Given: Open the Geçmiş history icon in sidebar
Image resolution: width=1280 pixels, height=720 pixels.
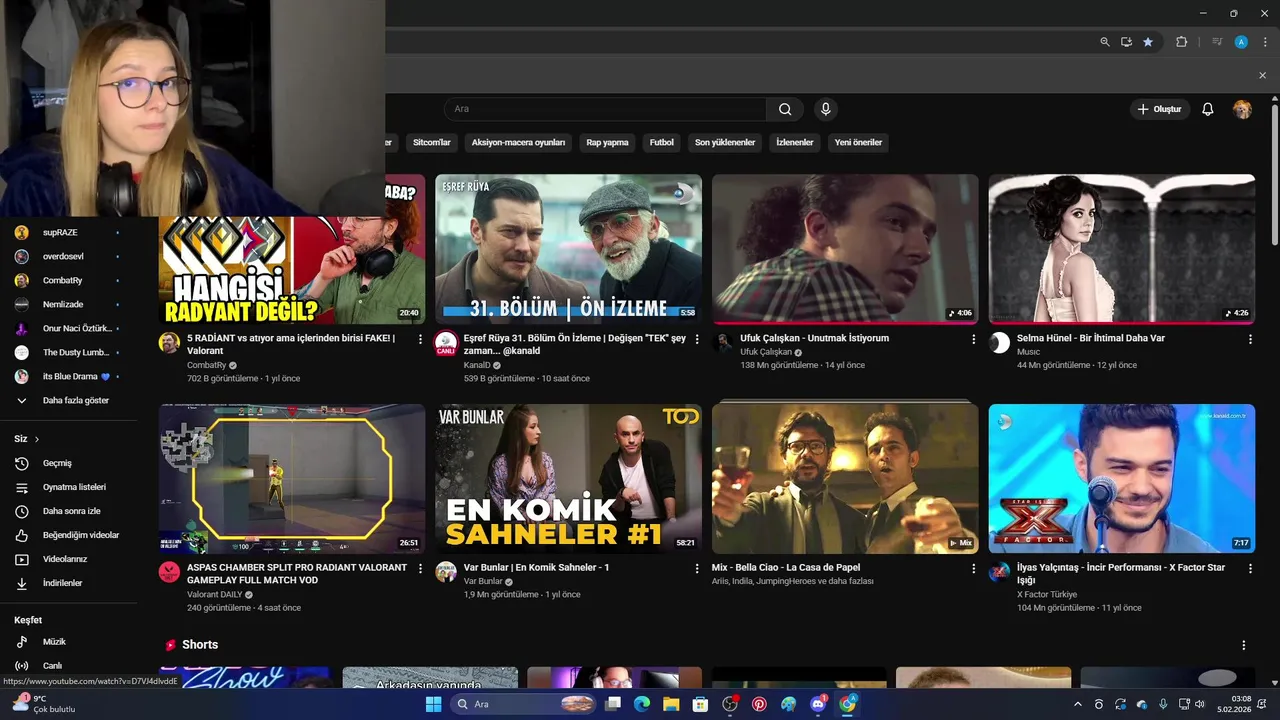Looking at the screenshot, I should pyautogui.click(x=22, y=463).
